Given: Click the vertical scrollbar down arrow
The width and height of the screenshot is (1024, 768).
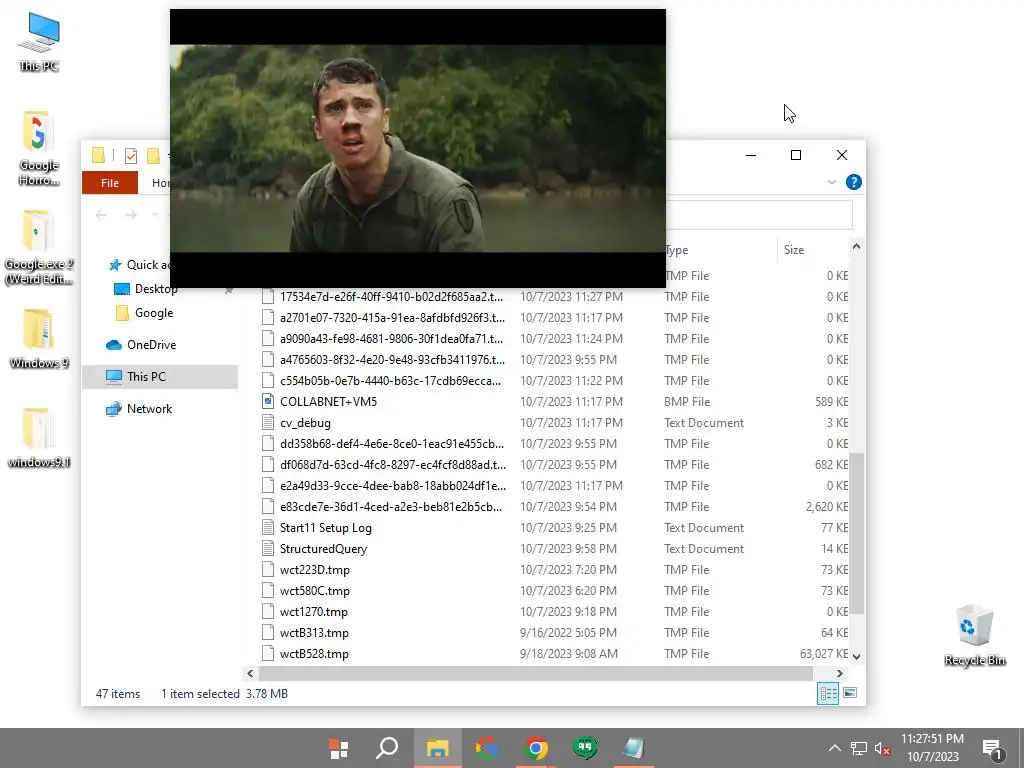Looking at the screenshot, I should 856,656.
